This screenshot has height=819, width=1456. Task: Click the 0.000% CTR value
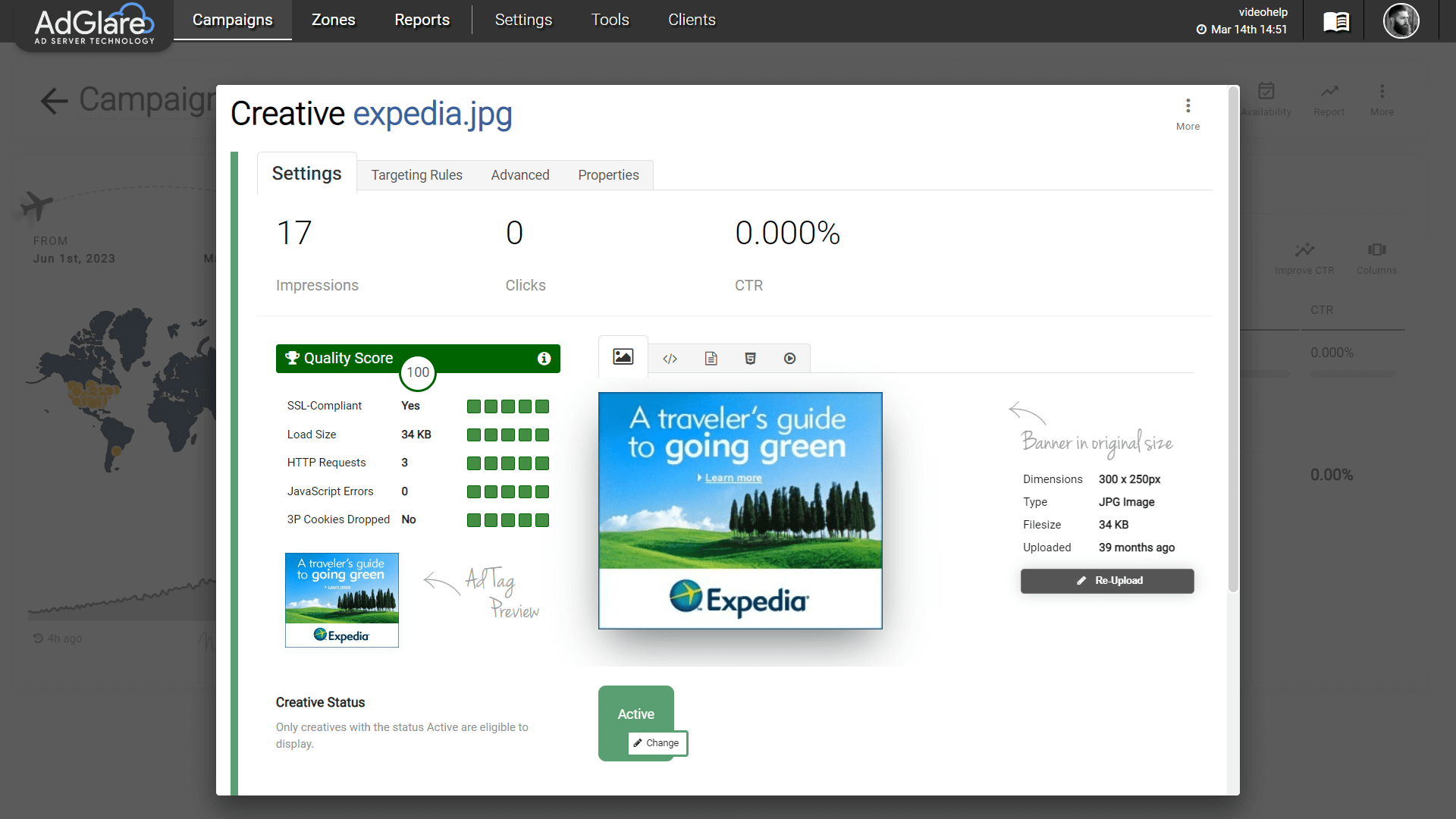tap(787, 233)
